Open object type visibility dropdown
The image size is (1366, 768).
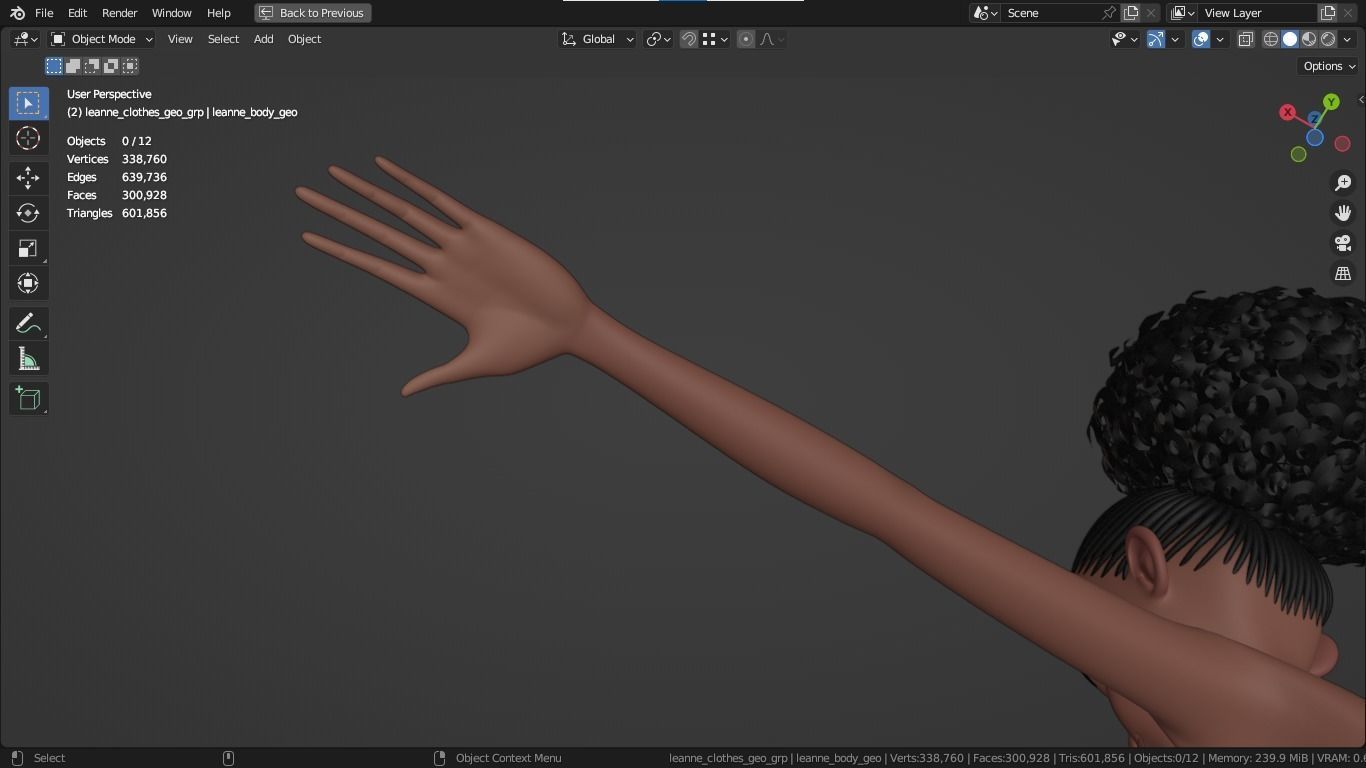(x=1125, y=39)
